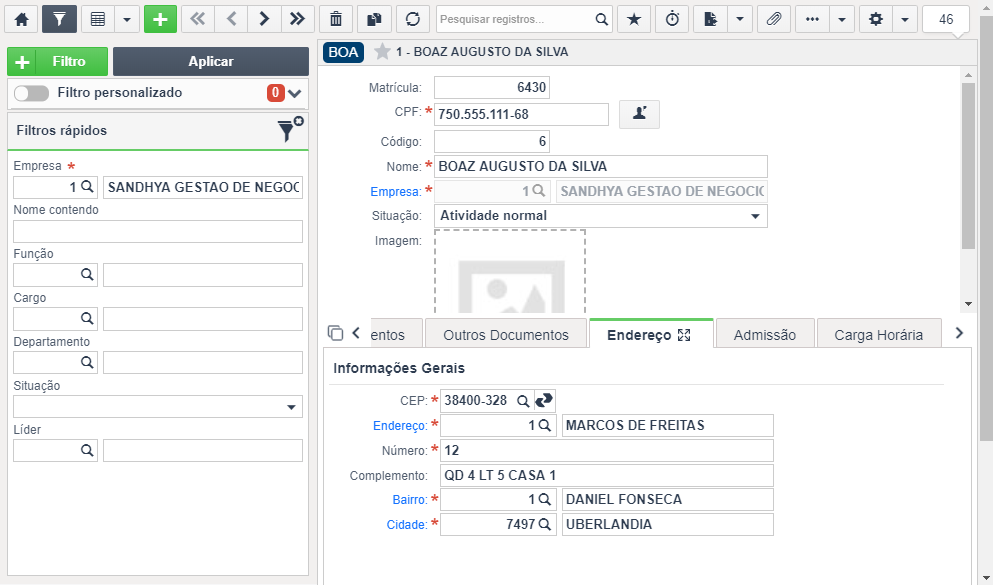993x585 pixels.
Task: Jump to the last record
Action: coord(297,20)
